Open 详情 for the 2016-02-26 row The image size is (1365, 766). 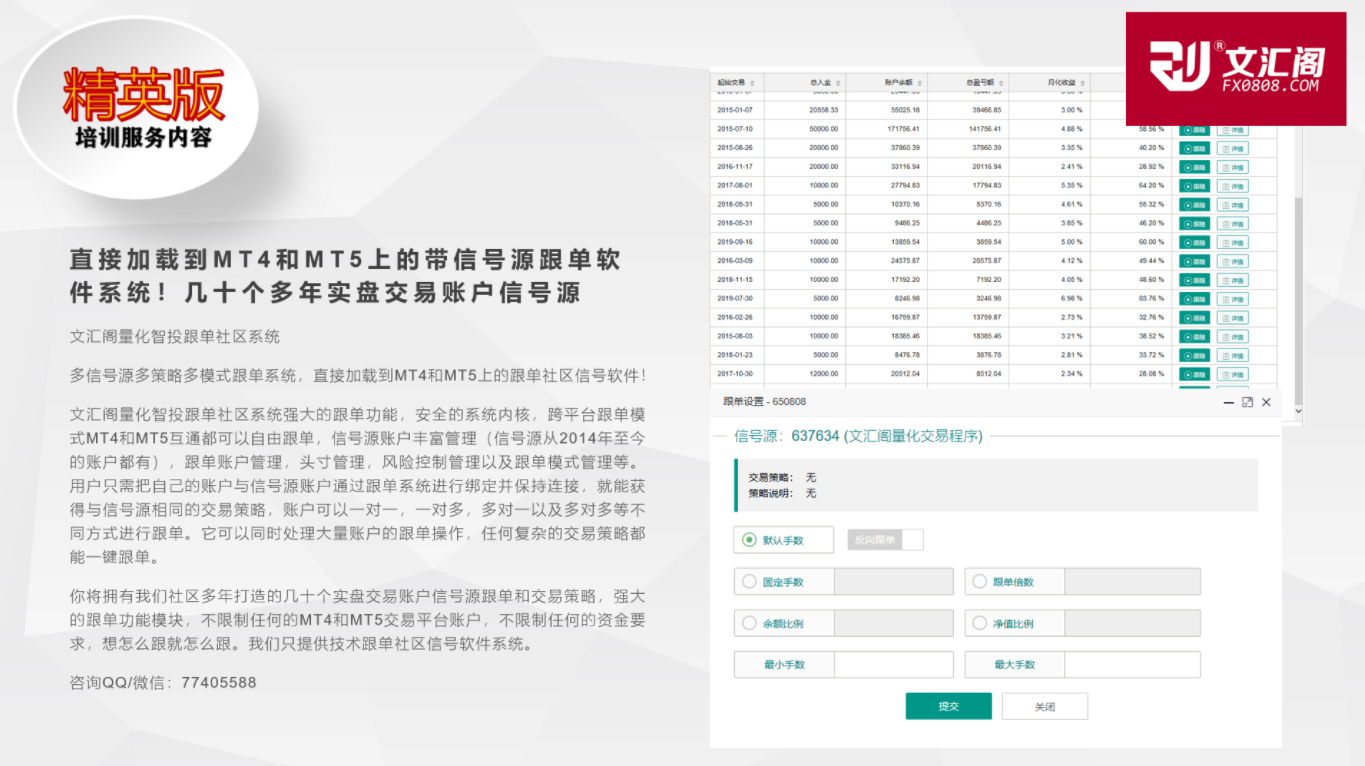(1232, 318)
